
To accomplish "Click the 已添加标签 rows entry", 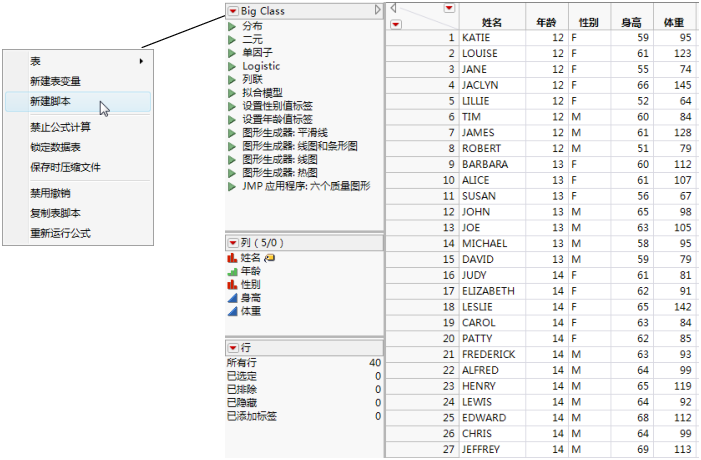I will (304, 417).
